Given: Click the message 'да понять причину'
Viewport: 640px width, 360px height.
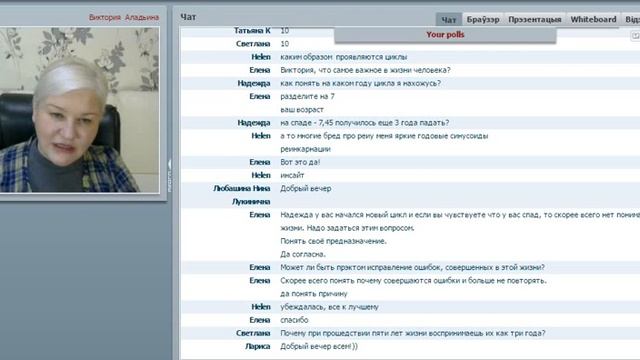Looking at the screenshot, I should click(x=313, y=294).
